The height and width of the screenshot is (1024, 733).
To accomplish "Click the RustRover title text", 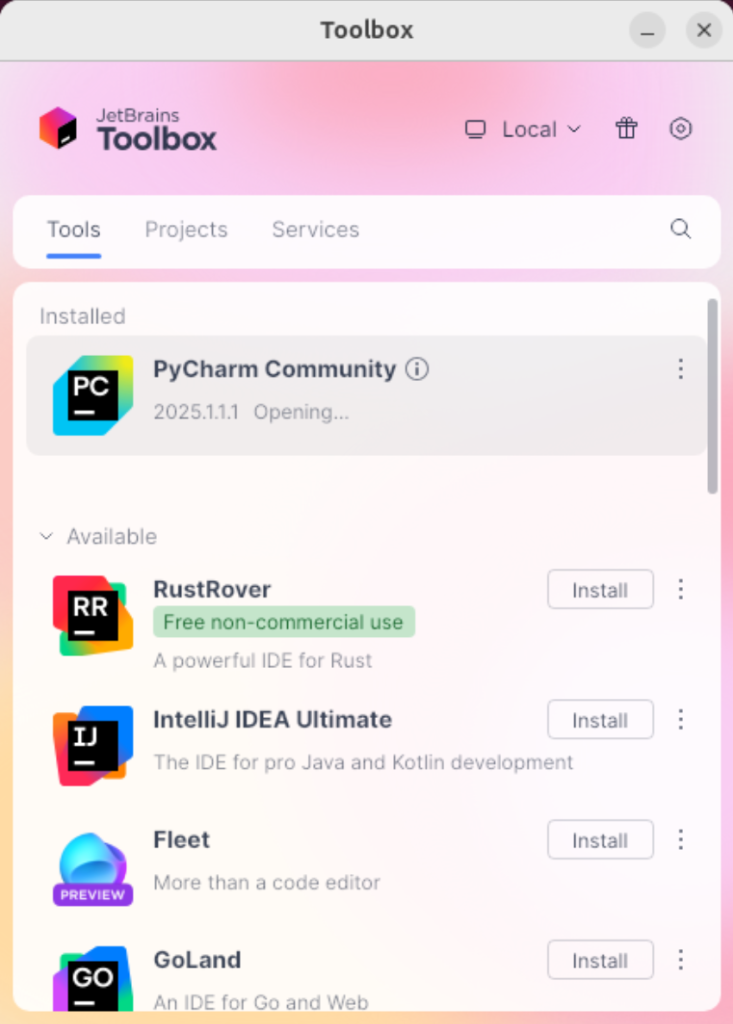I will pos(212,589).
